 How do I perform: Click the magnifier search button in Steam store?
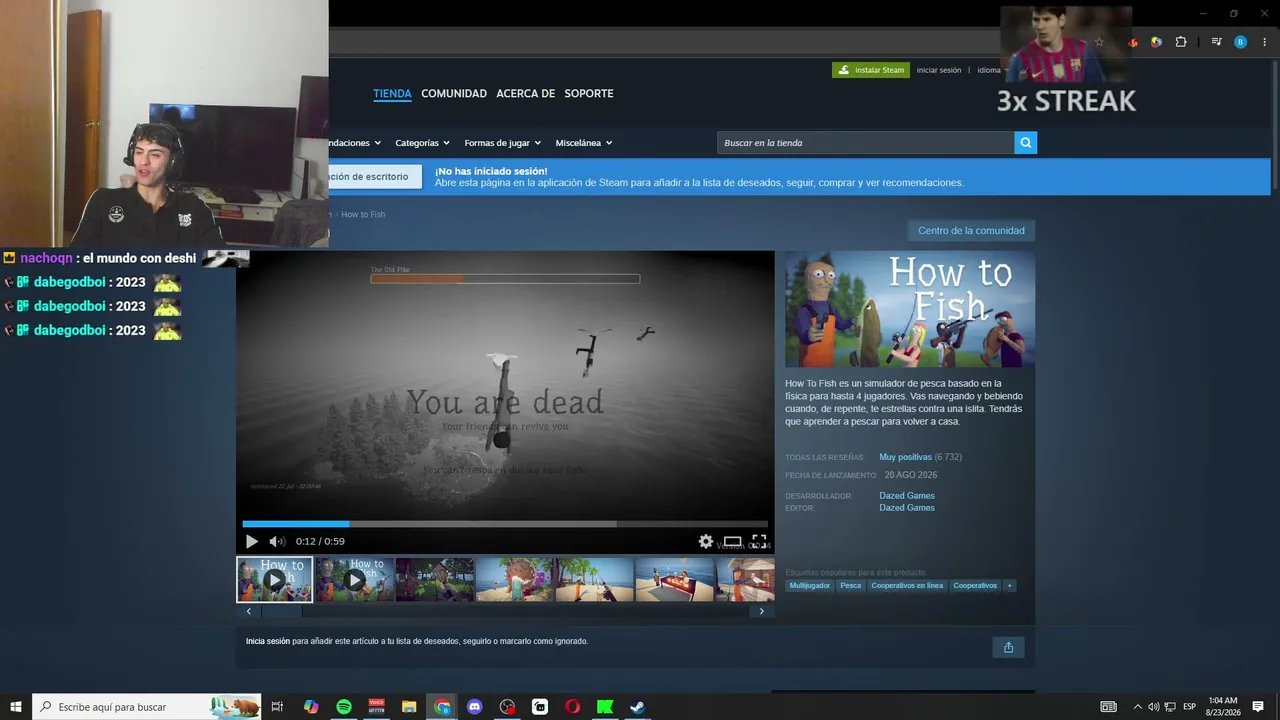pyautogui.click(x=1025, y=143)
